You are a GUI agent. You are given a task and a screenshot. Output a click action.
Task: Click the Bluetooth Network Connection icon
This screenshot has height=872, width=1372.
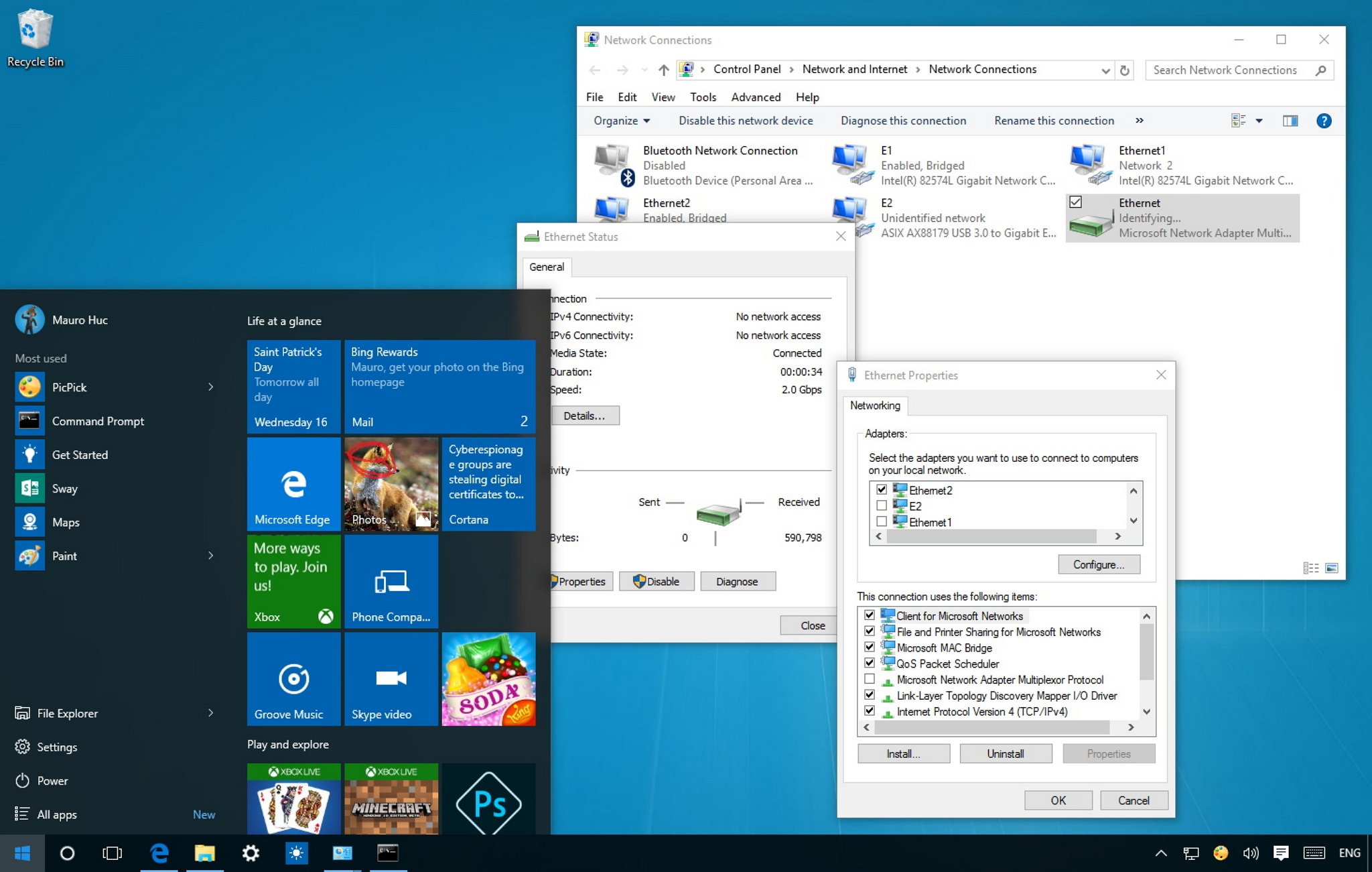tap(611, 164)
